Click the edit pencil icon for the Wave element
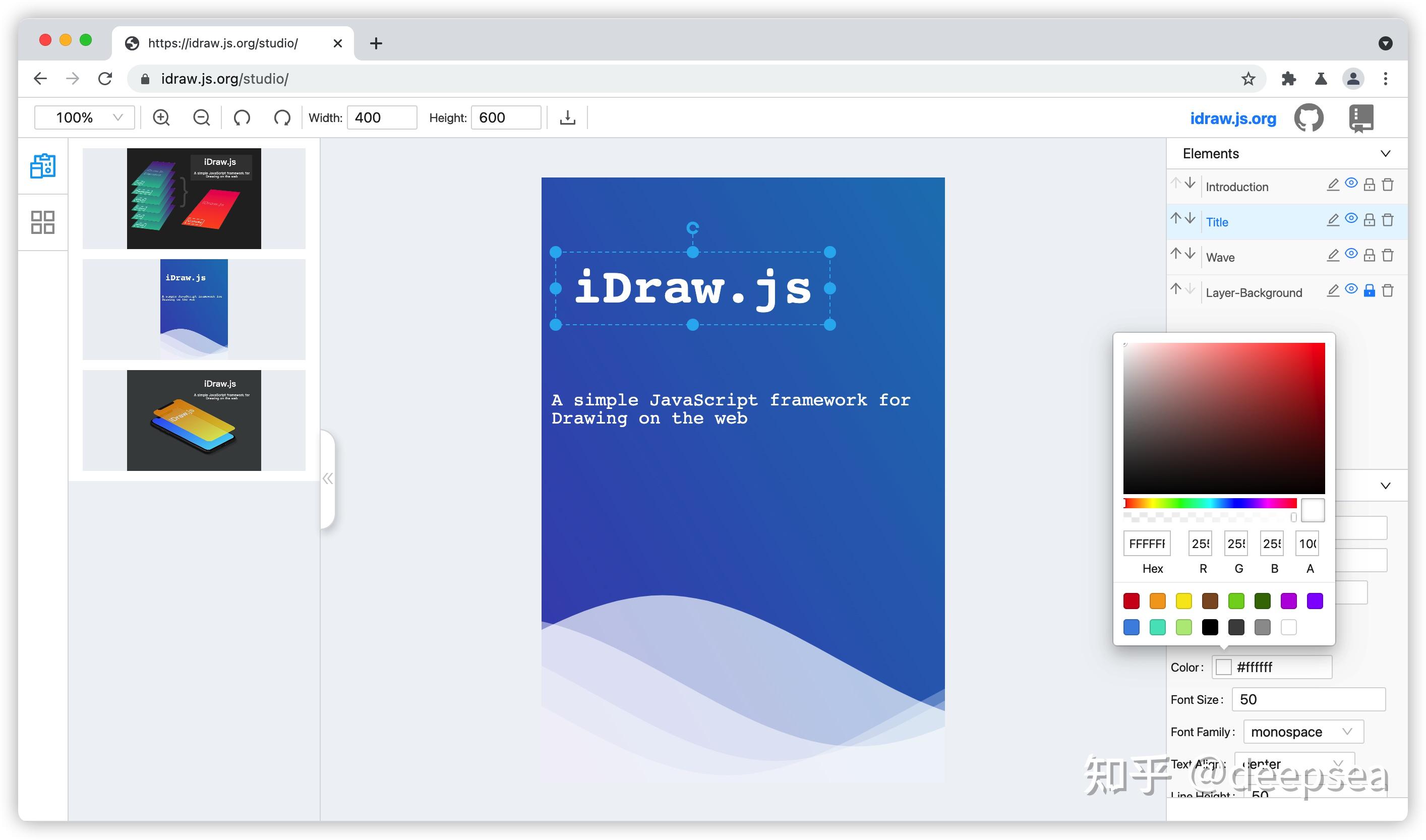 (x=1333, y=255)
